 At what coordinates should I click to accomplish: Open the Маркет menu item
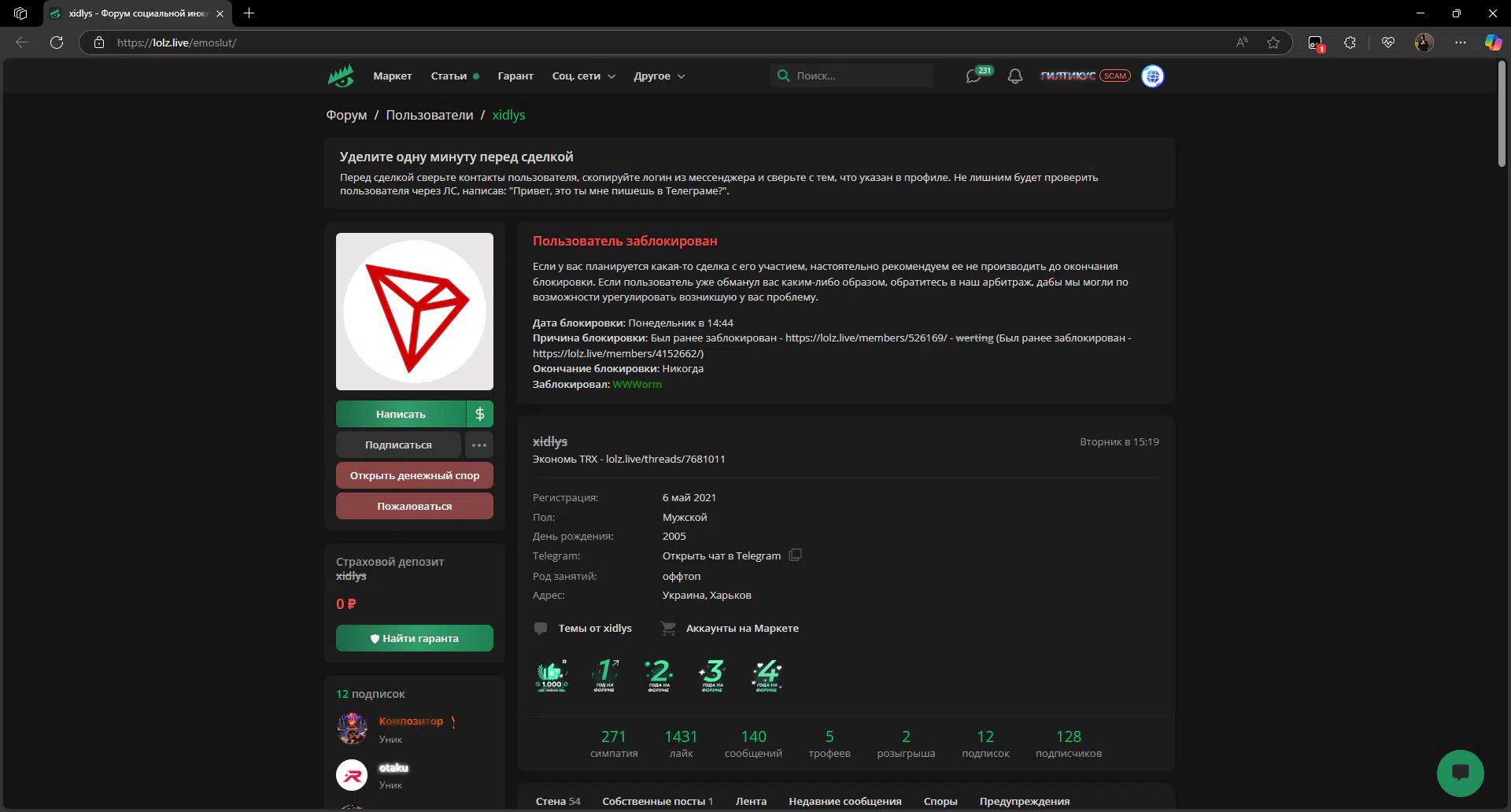click(393, 76)
